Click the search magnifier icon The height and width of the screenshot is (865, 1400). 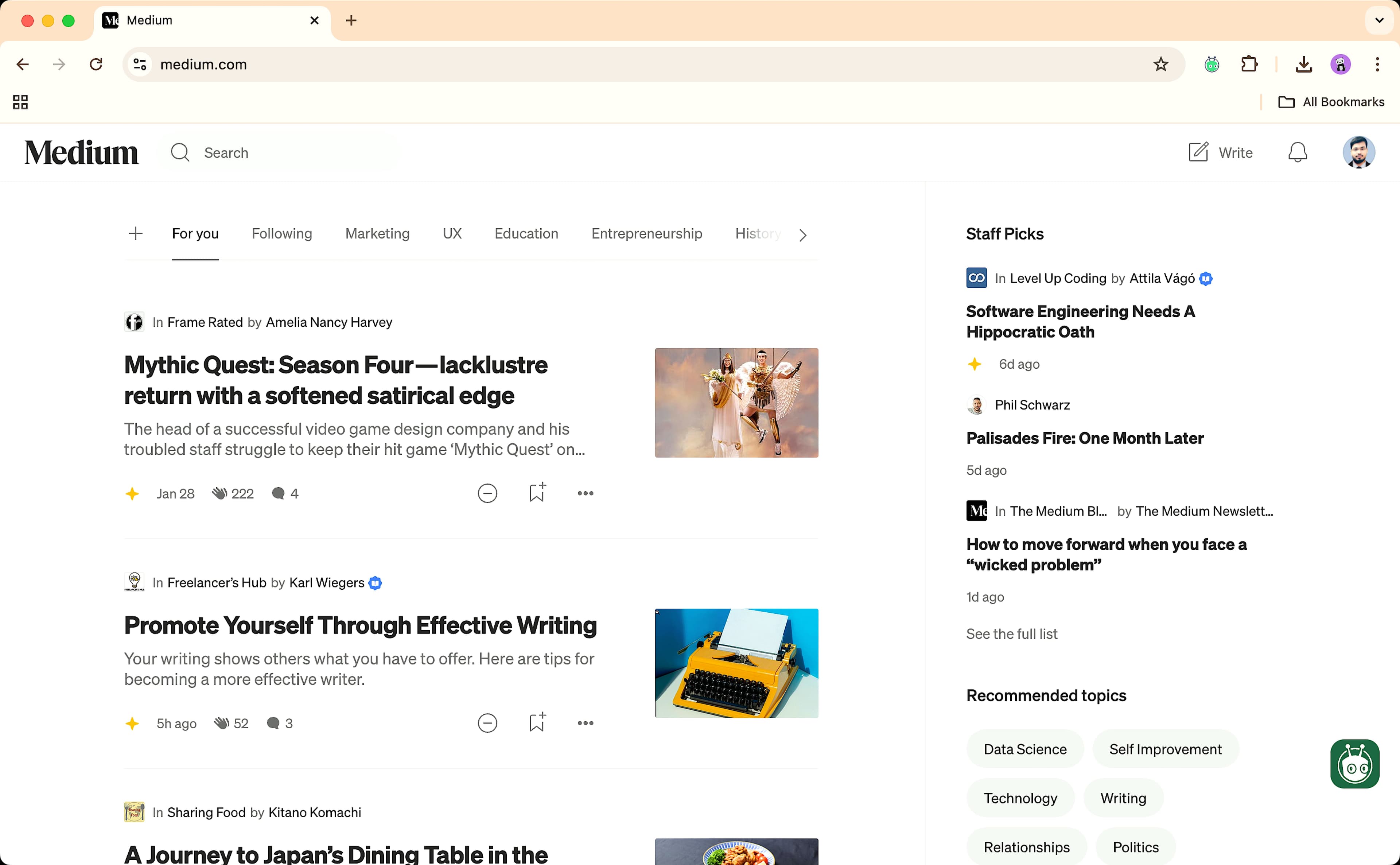click(x=180, y=153)
